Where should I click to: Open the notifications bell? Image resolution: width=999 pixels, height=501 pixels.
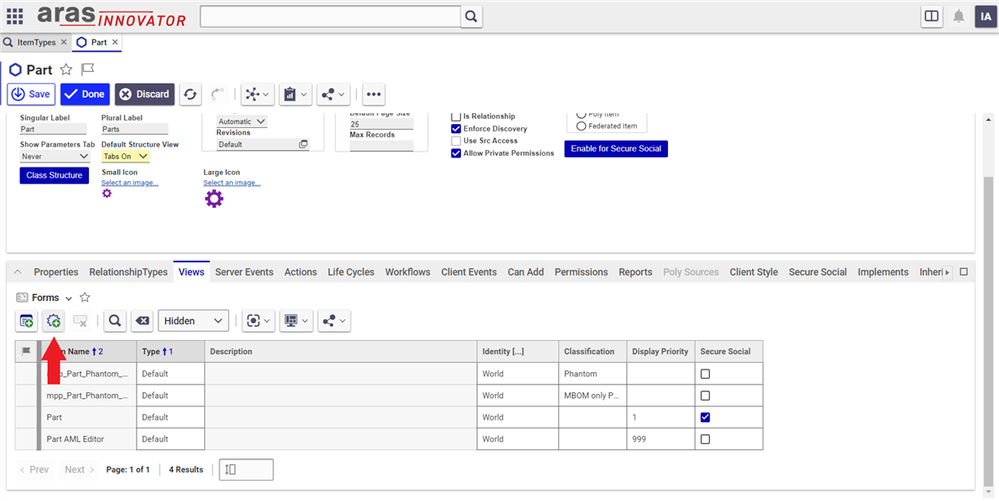pyautogui.click(x=958, y=16)
